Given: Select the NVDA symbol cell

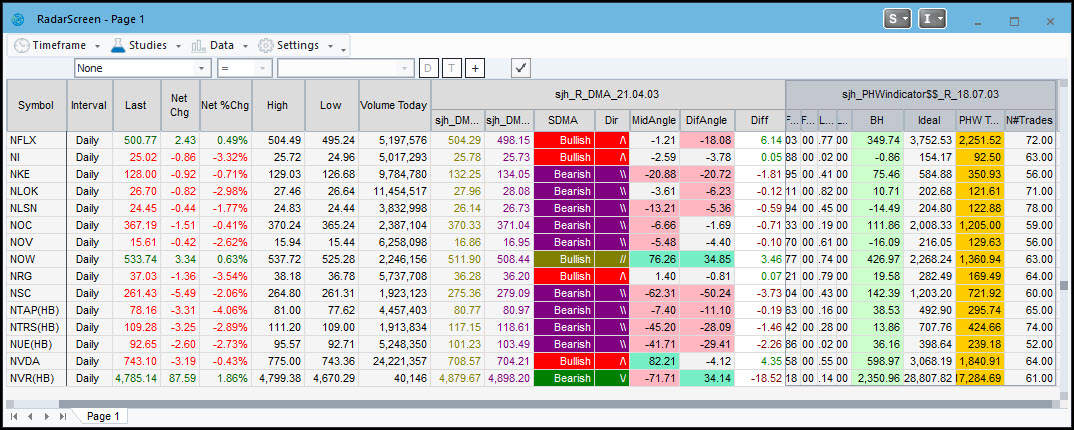Looking at the screenshot, I should 36,361.
